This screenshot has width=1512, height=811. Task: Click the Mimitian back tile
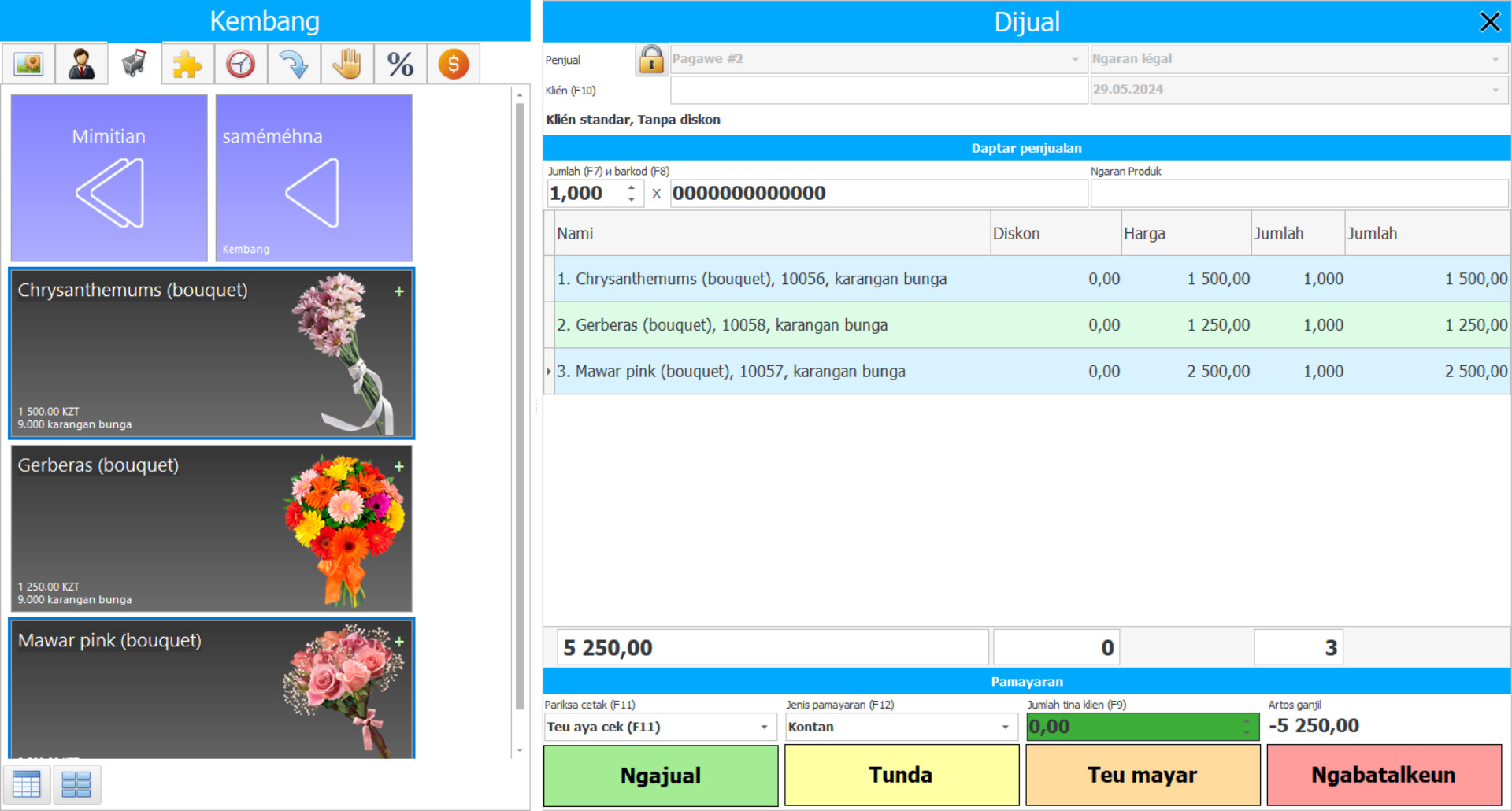coord(109,178)
